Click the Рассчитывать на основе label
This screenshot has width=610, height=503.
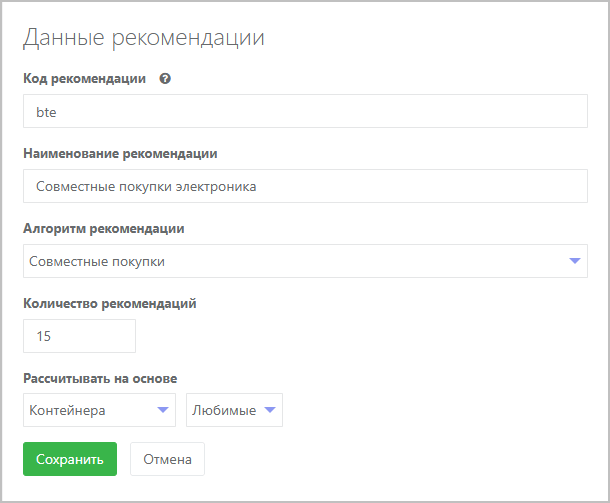(100, 379)
